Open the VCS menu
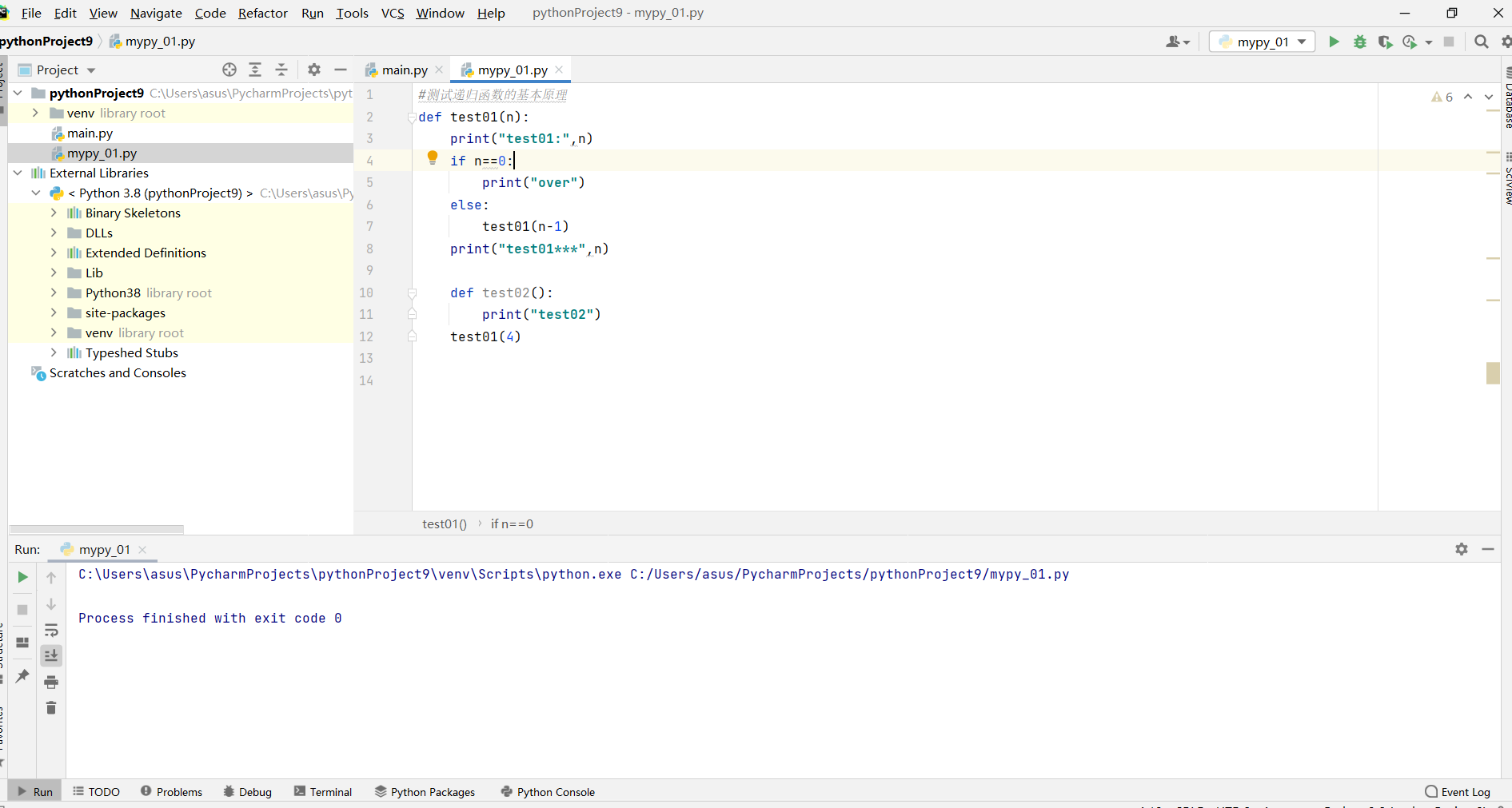This screenshot has width=1512, height=808. [x=393, y=13]
